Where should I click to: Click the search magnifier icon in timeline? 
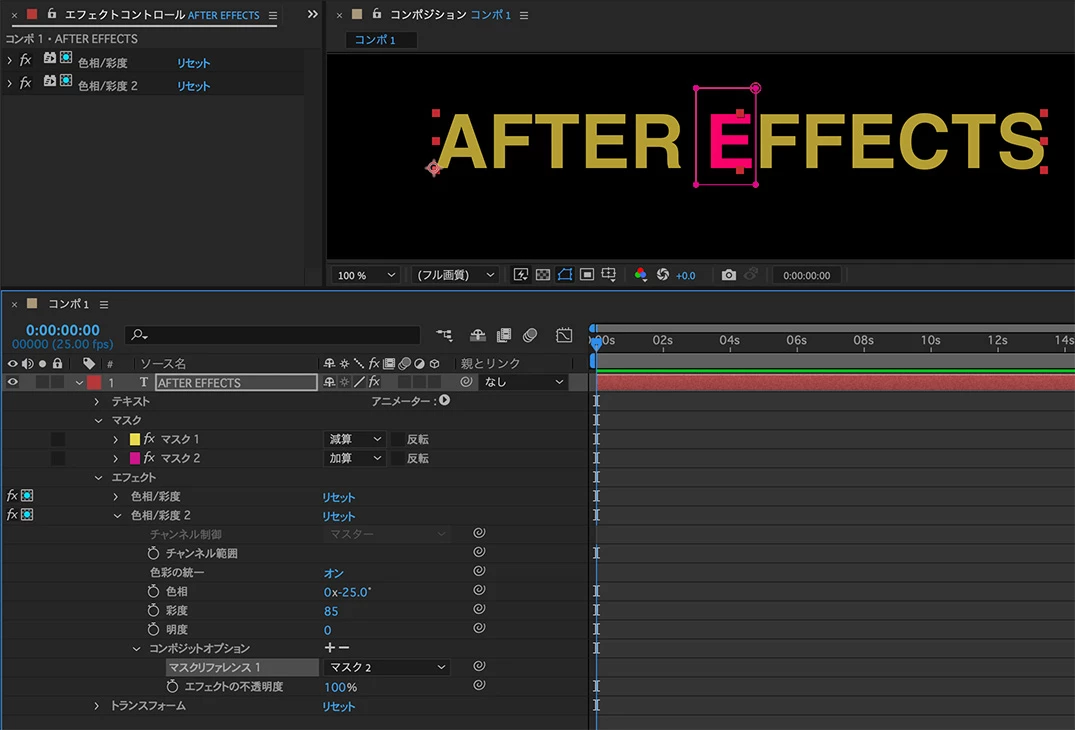(x=139, y=334)
